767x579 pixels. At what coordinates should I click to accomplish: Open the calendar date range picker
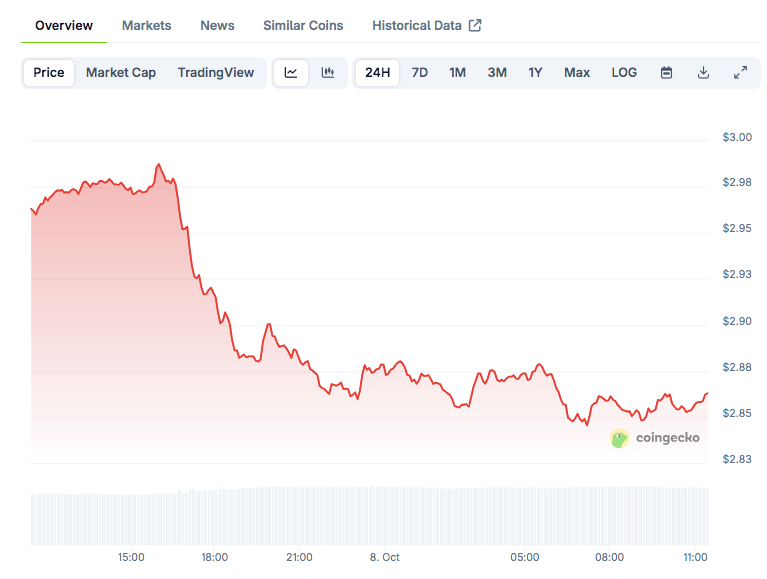pos(666,73)
